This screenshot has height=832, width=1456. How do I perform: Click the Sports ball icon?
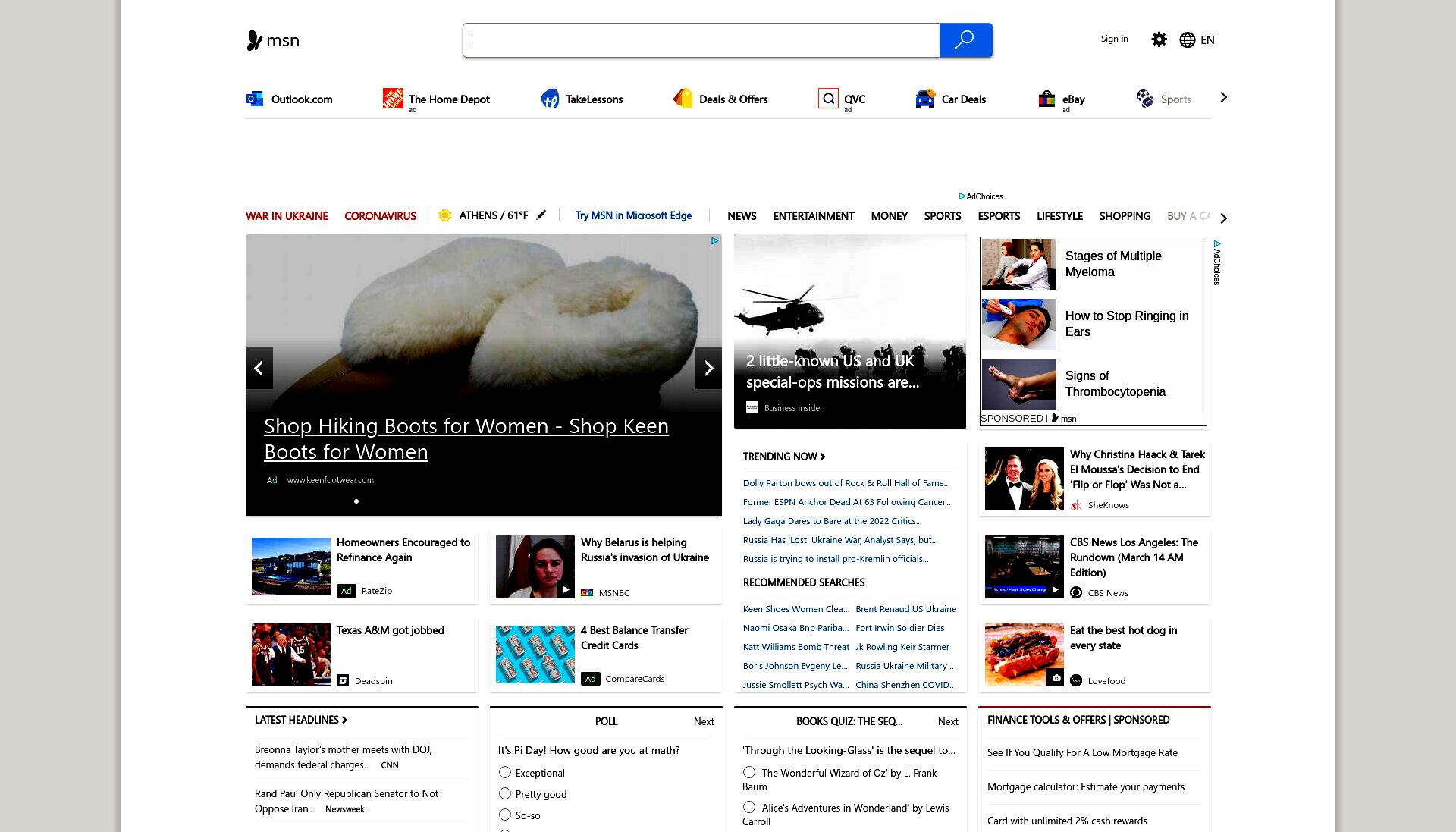click(x=1144, y=99)
